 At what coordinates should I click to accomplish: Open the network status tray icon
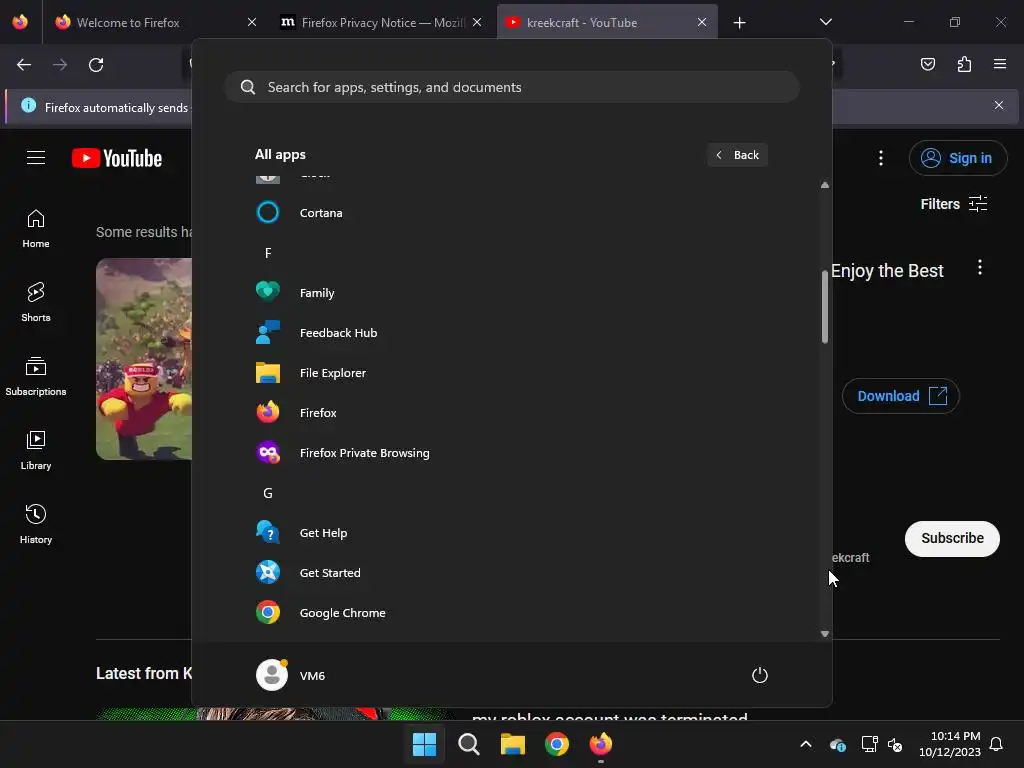869,744
